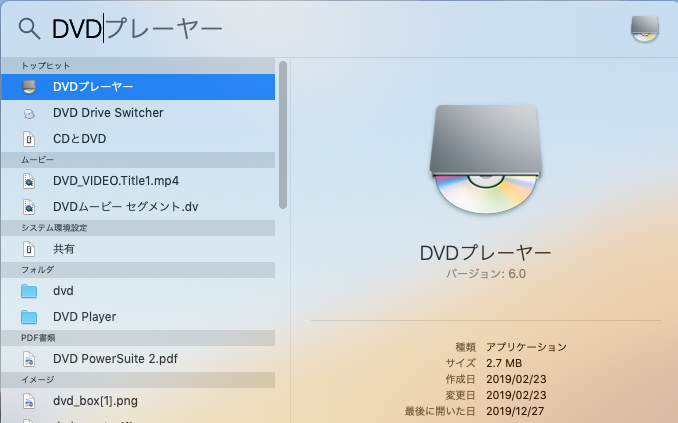Click the 共有 preference pane icon
The height and width of the screenshot is (423, 678).
pyautogui.click(x=29, y=249)
